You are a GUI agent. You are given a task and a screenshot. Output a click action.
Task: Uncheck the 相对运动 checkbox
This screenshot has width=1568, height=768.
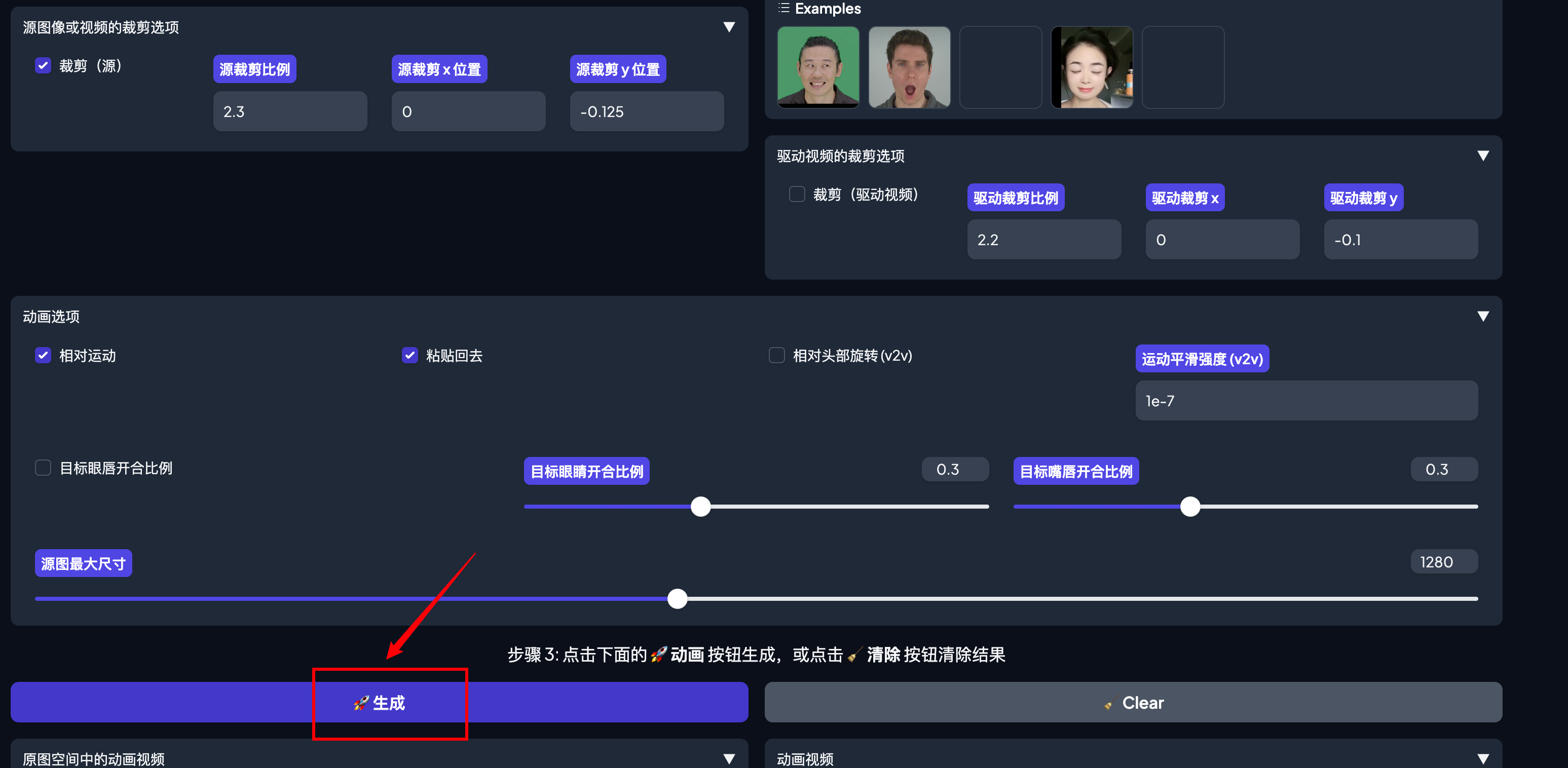(x=43, y=356)
